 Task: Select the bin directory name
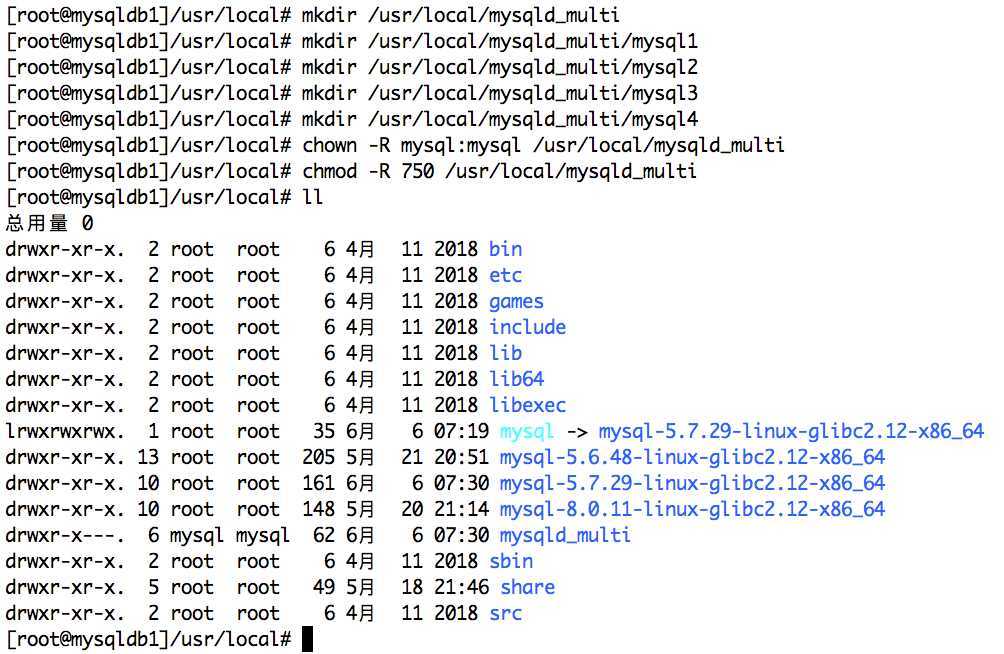pos(506,249)
